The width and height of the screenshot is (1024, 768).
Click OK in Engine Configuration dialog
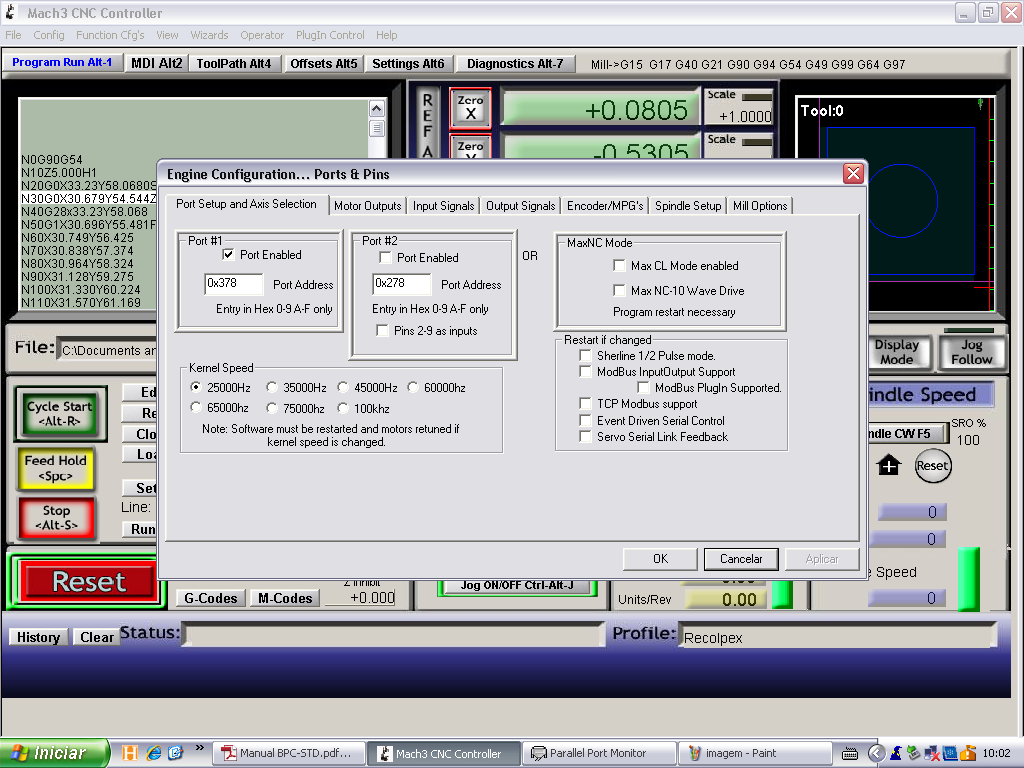660,559
